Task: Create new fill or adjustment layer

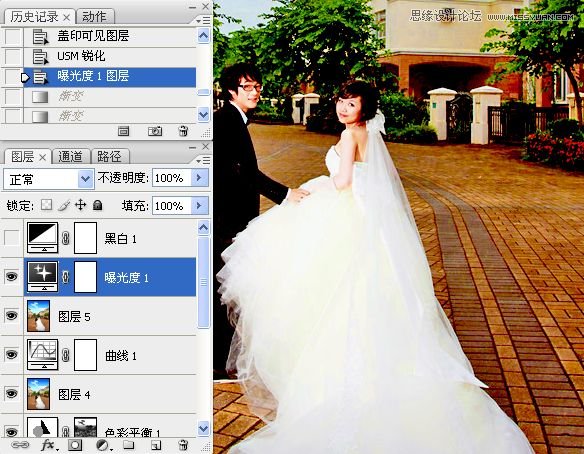Action: [x=102, y=445]
